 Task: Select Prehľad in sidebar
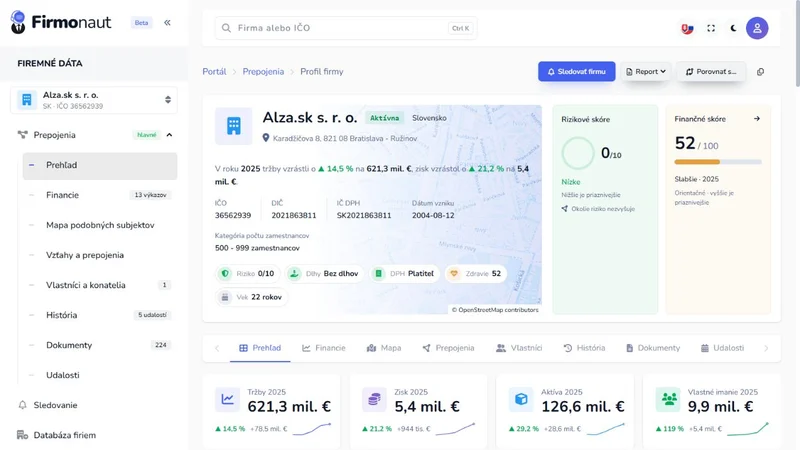(x=100, y=165)
